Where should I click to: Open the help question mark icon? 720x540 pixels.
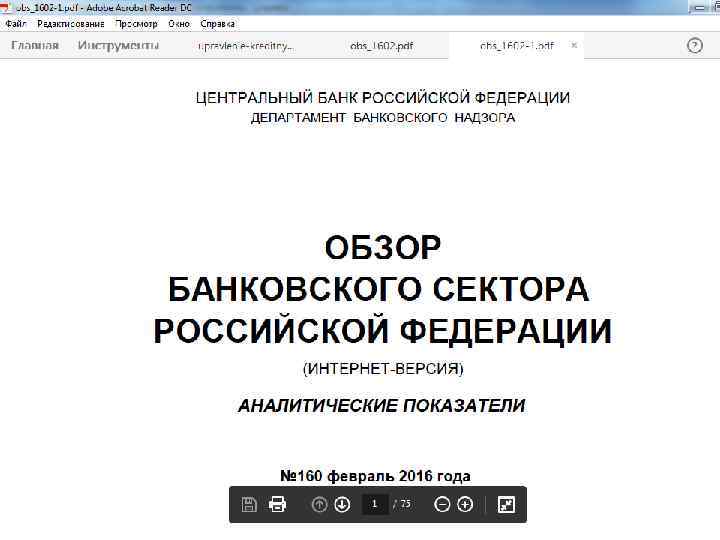[x=695, y=45]
